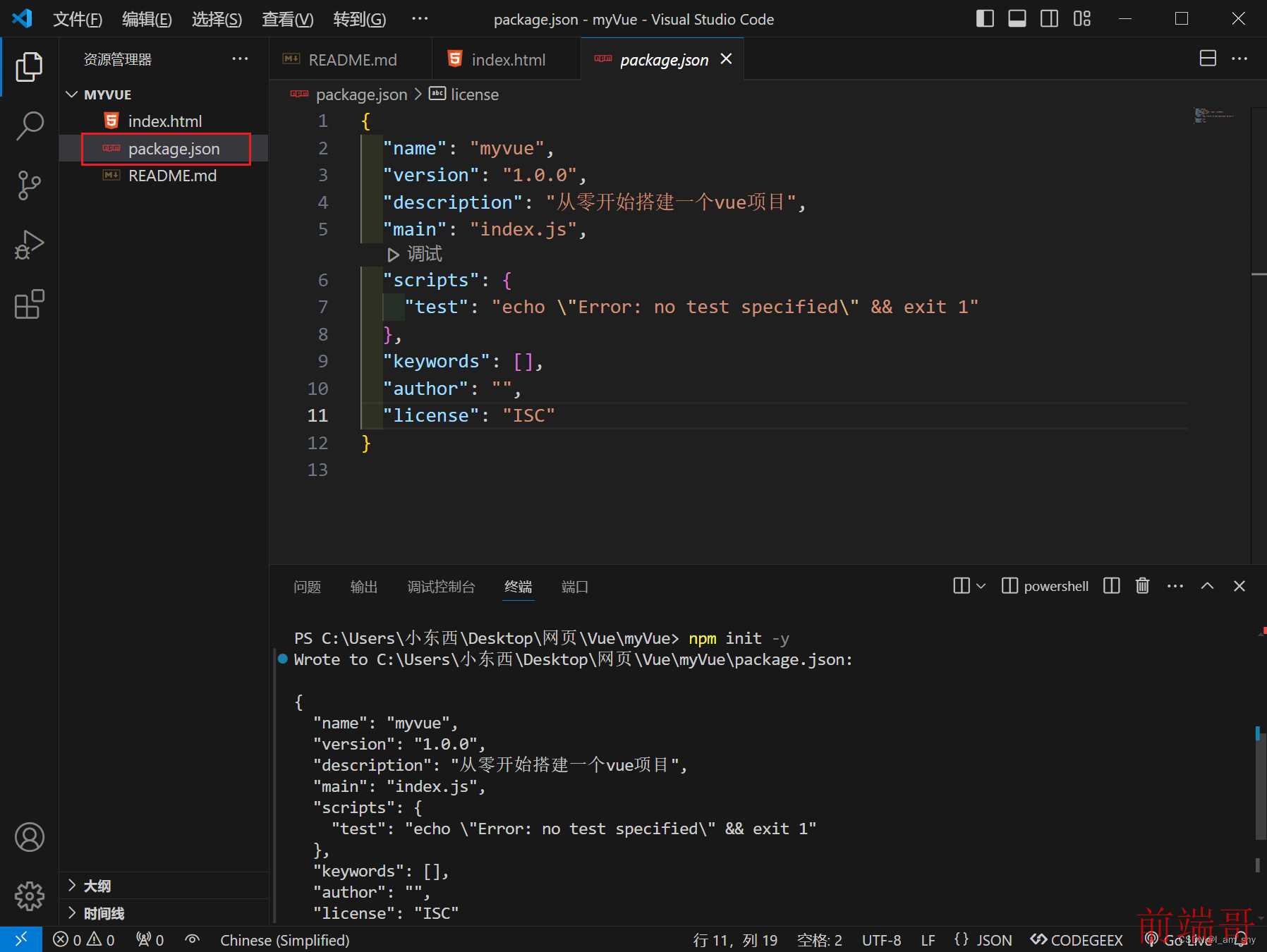This screenshot has height=952, width=1267.
Task: Click the ports forwarded indicator in the status bar
Action: tap(150, 940)
